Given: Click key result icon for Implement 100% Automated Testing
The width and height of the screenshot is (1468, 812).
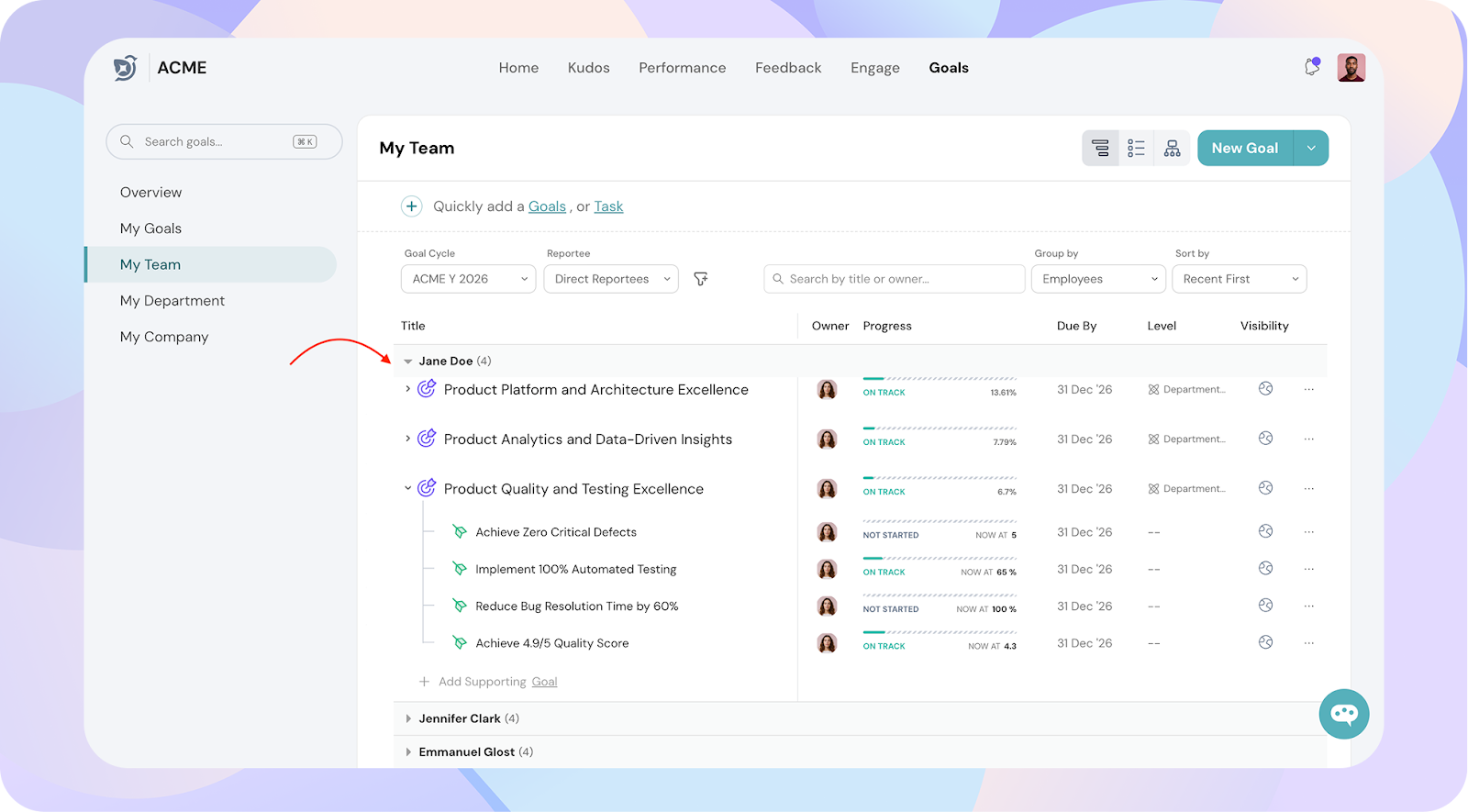Looking at the screenshot, I should pos(460,569).
